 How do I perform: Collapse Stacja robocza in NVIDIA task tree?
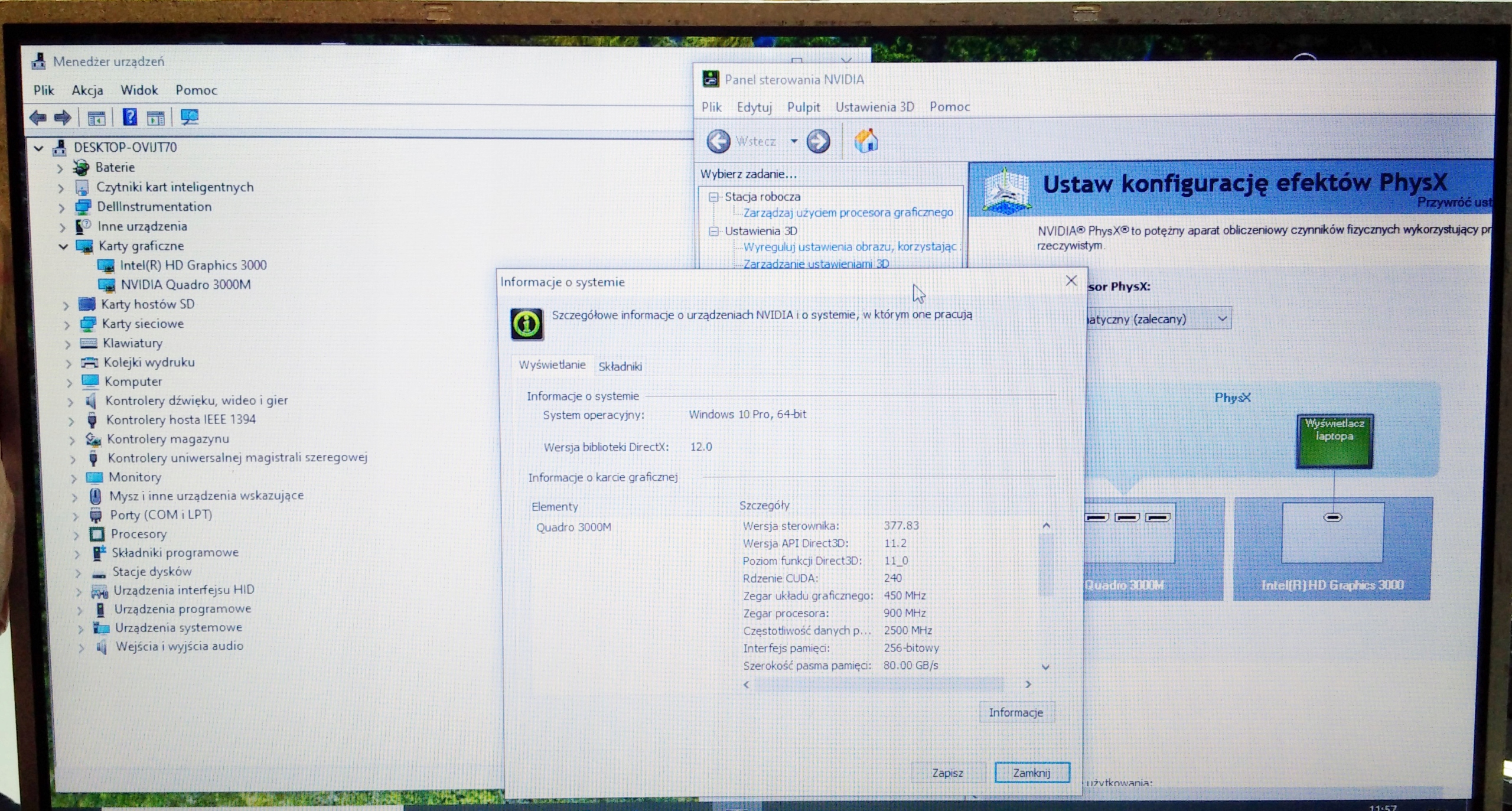coord(713,197)
